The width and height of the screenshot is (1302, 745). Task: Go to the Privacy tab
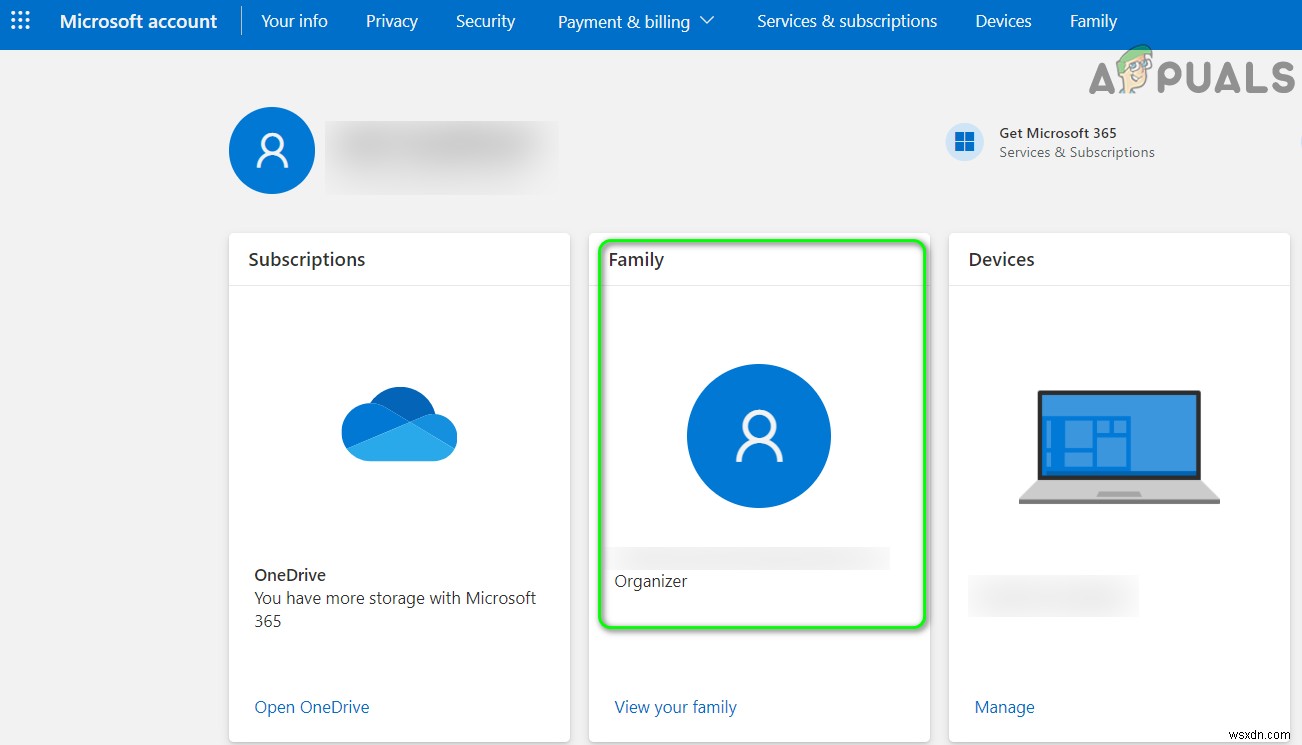coord(392,21)
